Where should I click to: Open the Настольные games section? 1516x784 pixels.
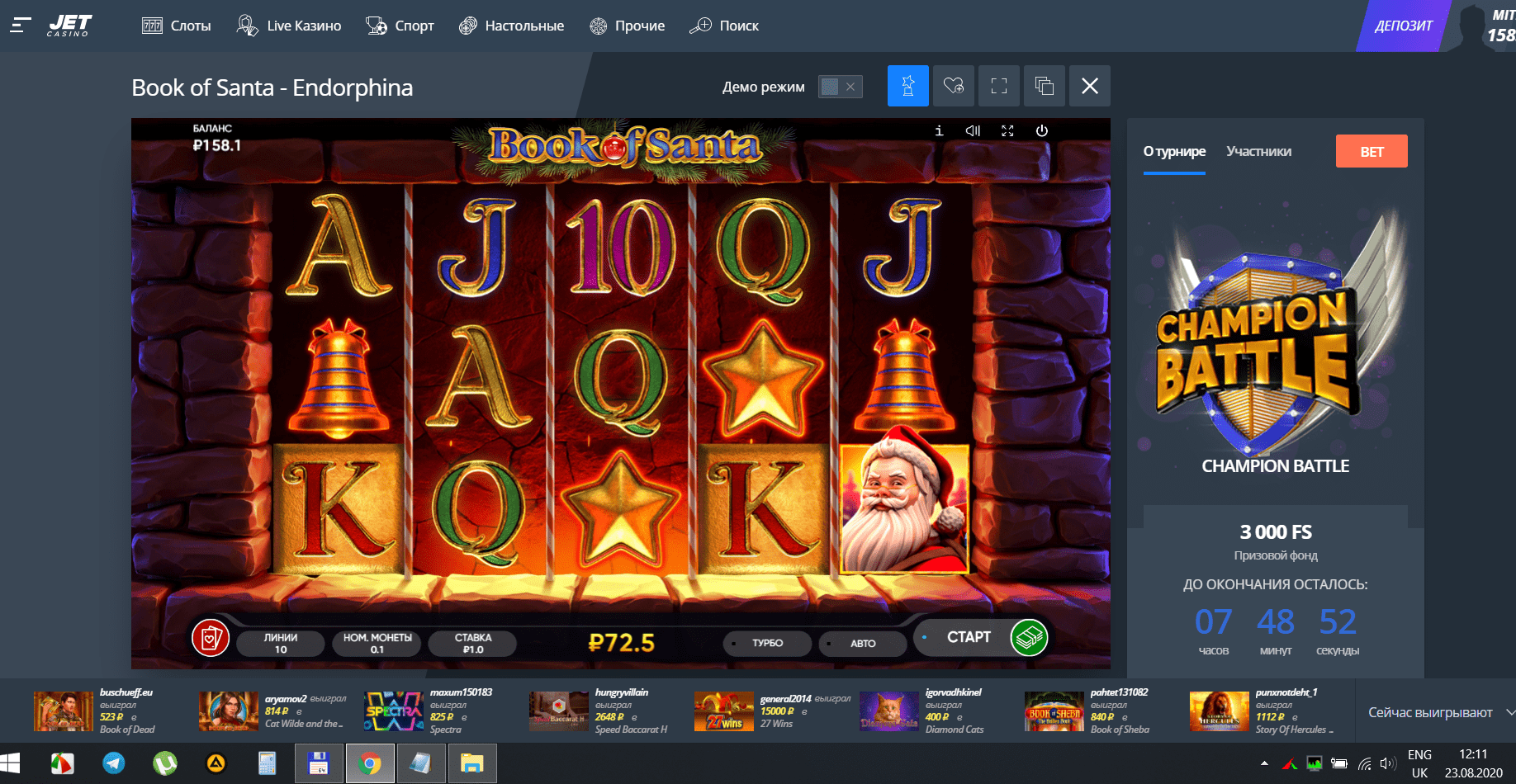pyautogui.click(x=512, y=26)
